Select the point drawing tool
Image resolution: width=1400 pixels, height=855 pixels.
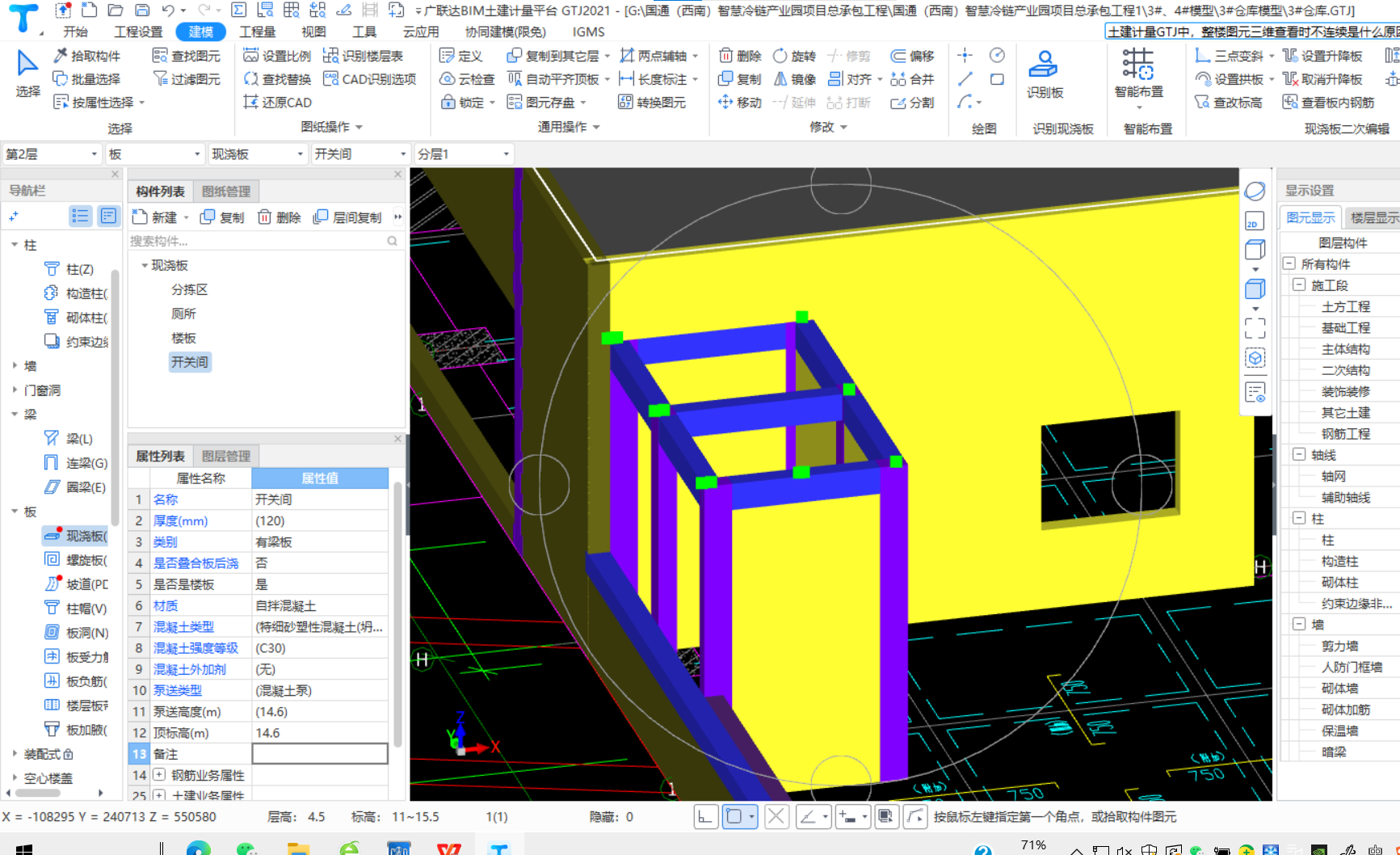pos(965,55)
